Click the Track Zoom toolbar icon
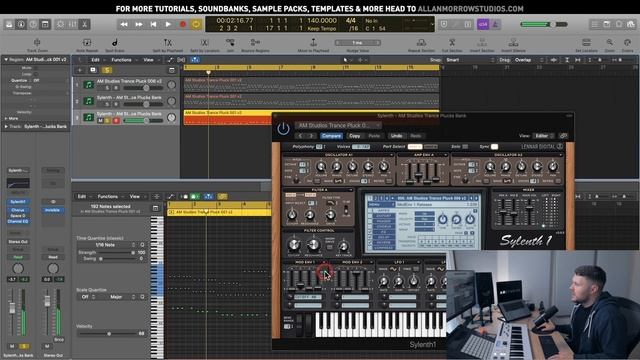Screen dimensions: 640x360 37,42
